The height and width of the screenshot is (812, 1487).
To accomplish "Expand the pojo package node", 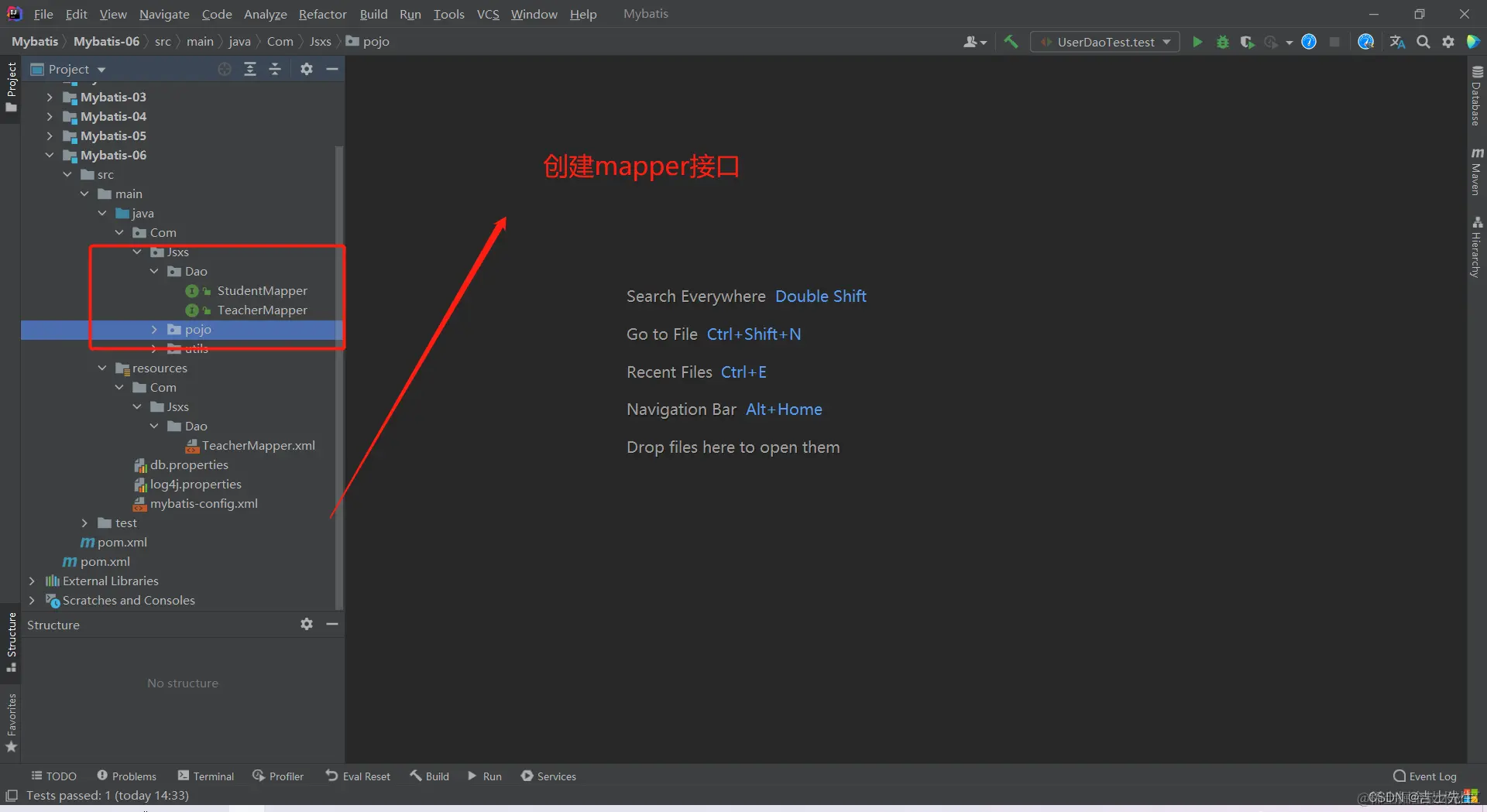I will point(154,329).
